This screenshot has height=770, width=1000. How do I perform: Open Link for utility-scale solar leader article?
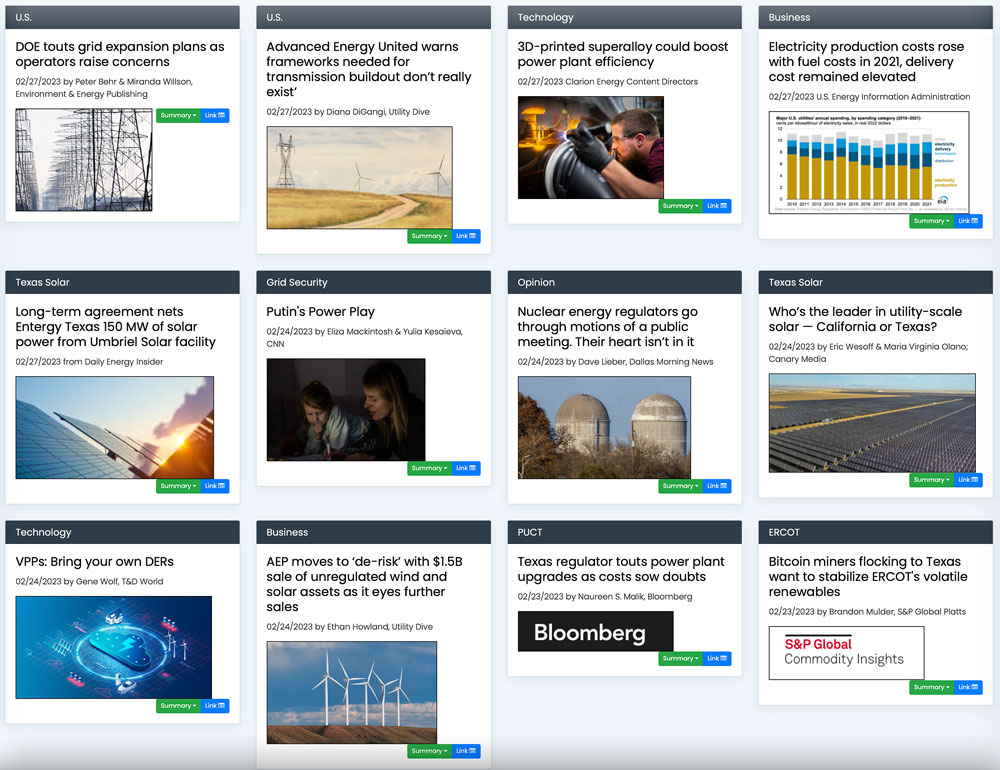(968, 480)
